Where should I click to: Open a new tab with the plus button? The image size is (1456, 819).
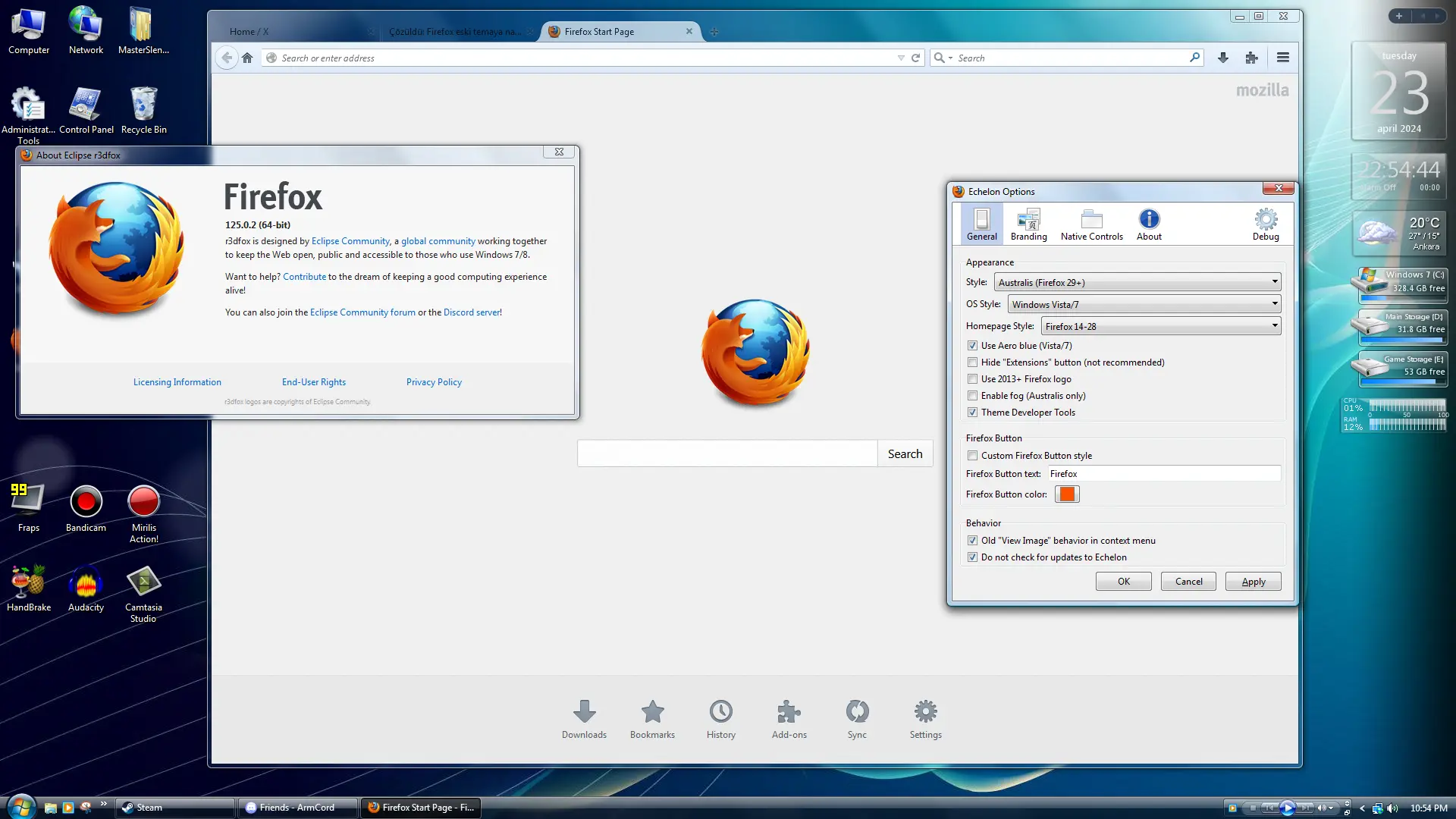714,32
